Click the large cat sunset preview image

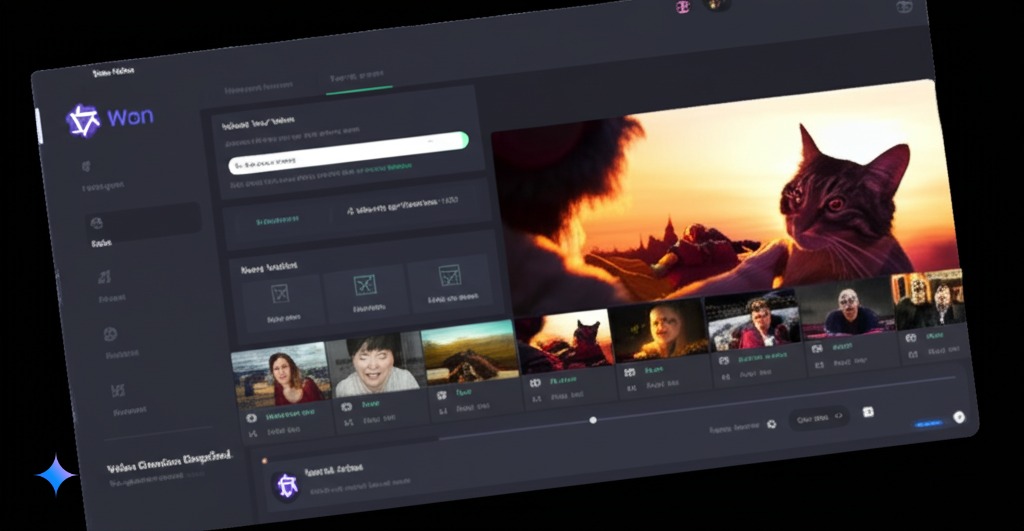[725, 196]
